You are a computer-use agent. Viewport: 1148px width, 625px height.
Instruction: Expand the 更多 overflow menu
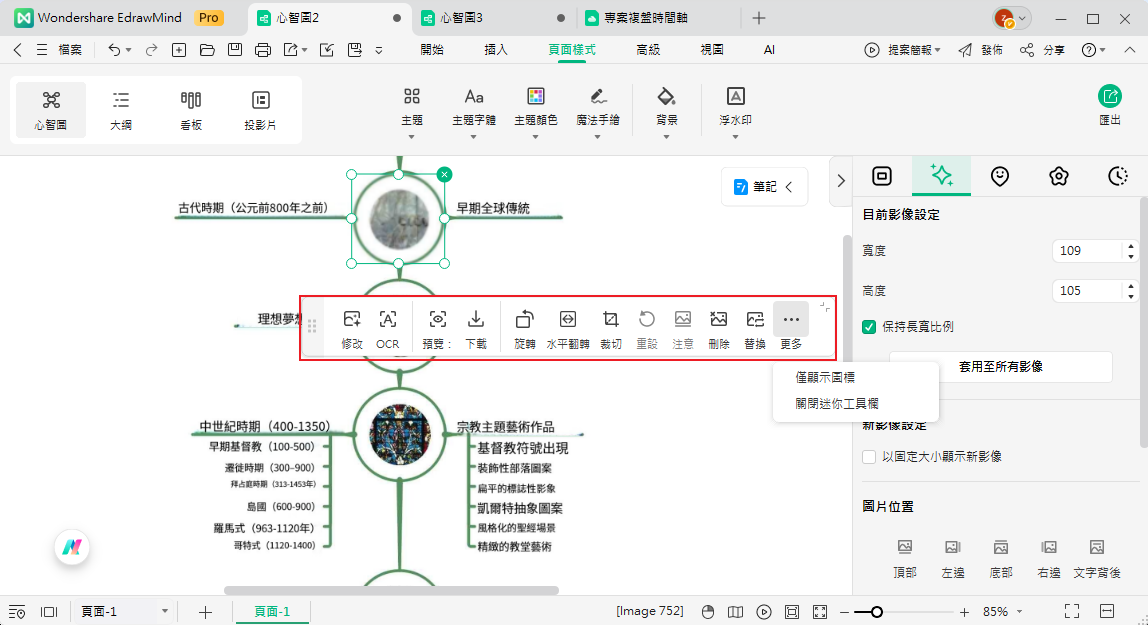point(791,328)
